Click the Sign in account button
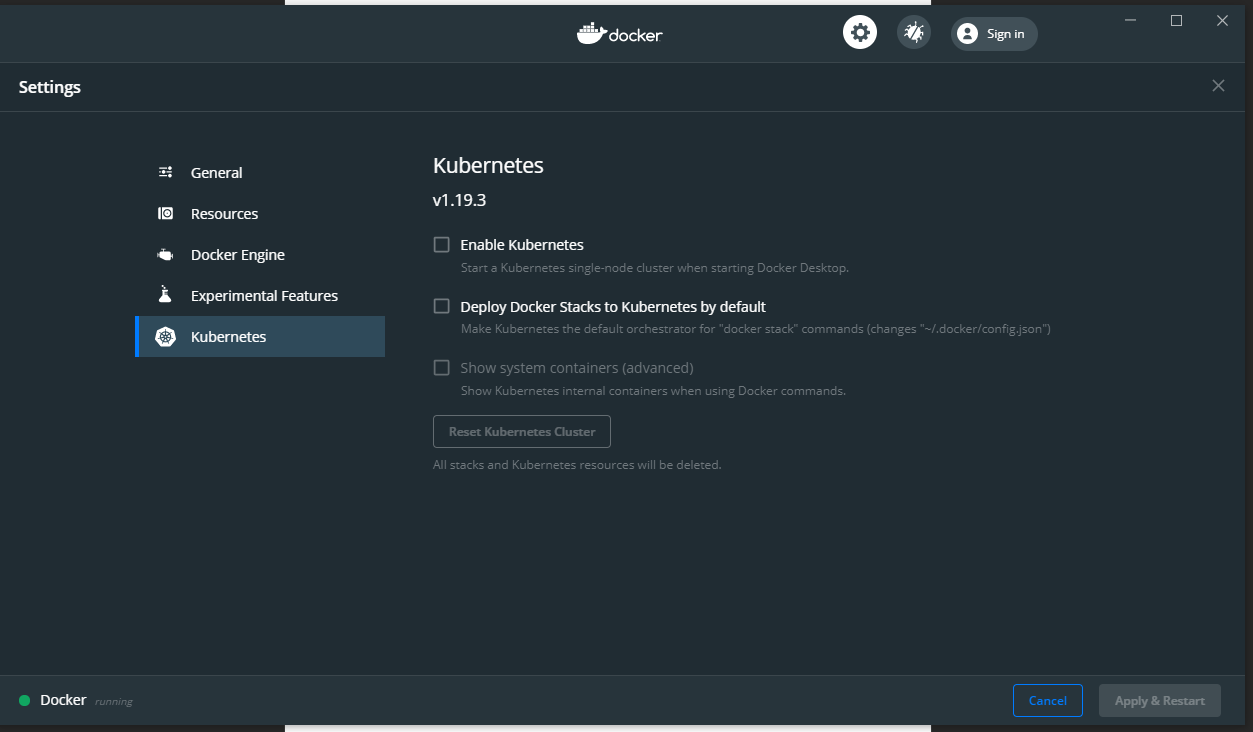The height and width of the screenshot is (732, 1253). point(994,34)
